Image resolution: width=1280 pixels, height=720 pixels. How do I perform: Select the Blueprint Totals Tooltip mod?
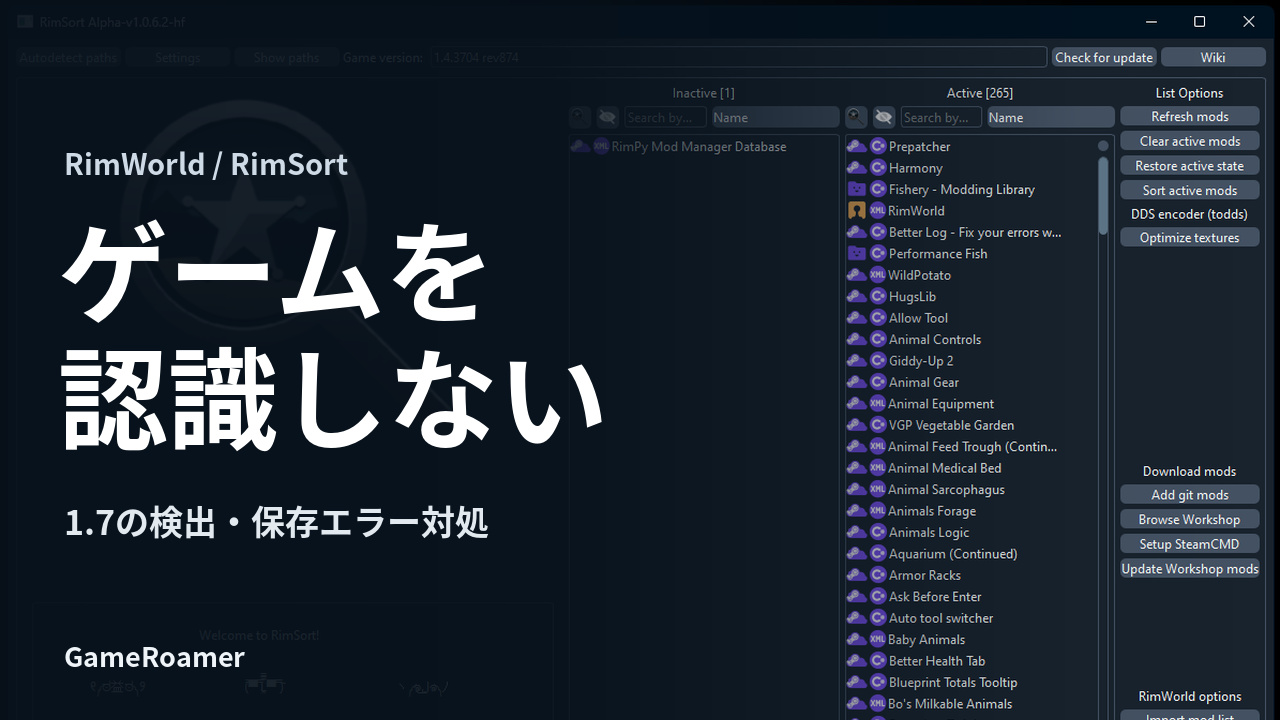point(971,683)
